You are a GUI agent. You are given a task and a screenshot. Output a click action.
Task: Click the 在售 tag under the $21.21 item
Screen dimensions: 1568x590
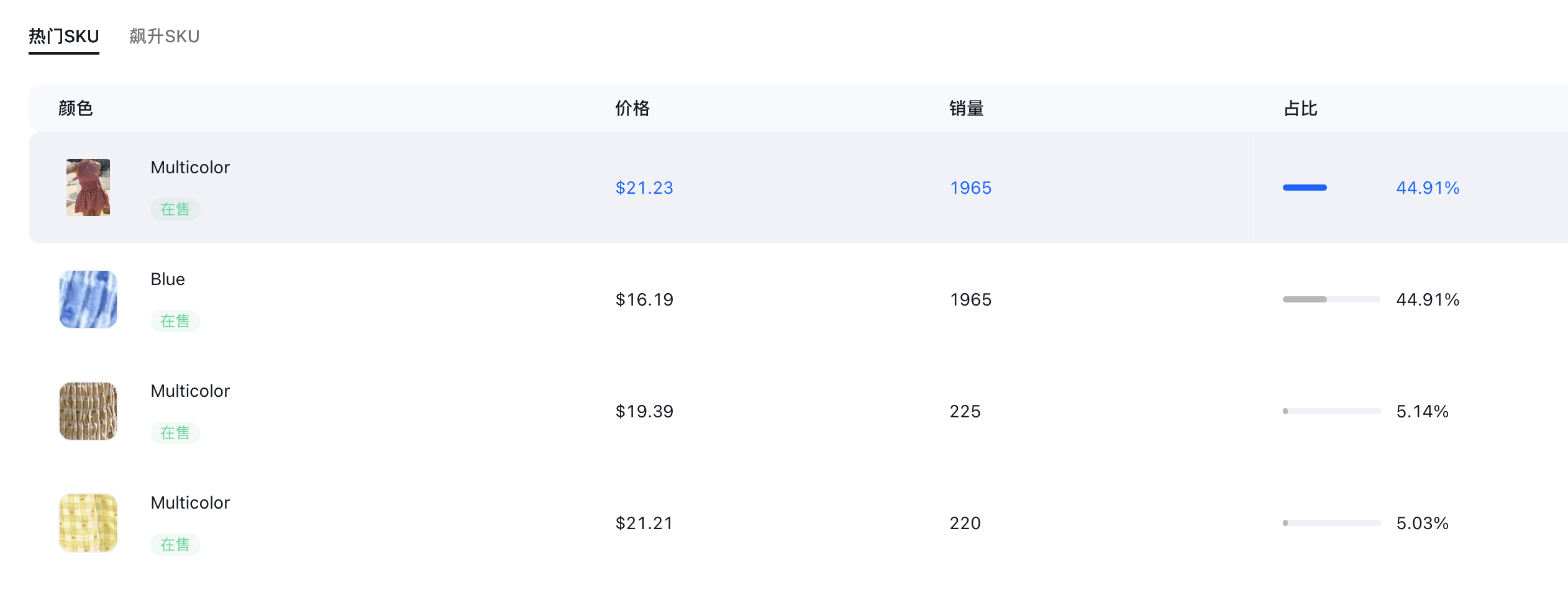coord(175,545)
